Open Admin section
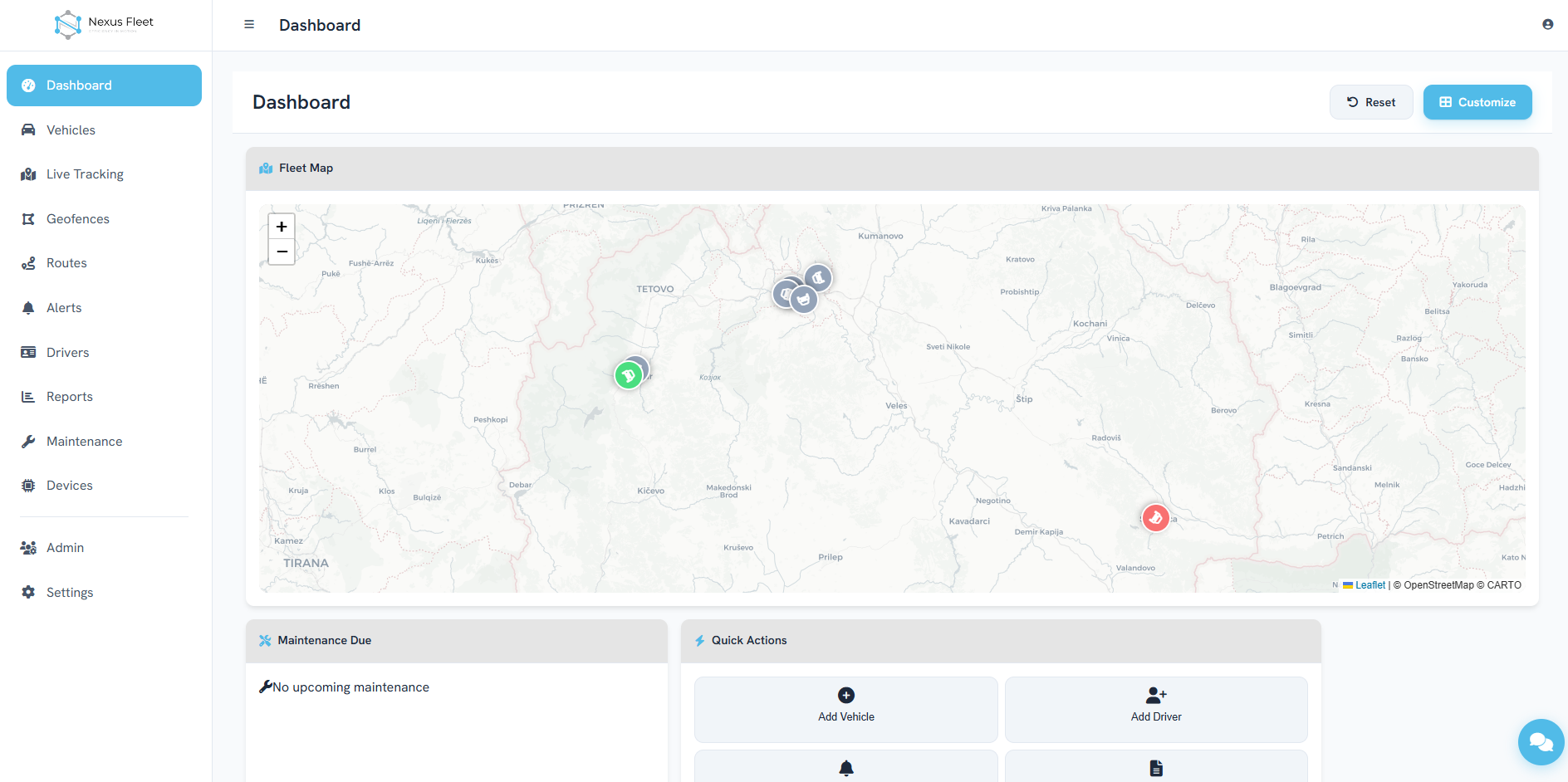Screen dimensions: 1568x782 click(x=104, y=548)
